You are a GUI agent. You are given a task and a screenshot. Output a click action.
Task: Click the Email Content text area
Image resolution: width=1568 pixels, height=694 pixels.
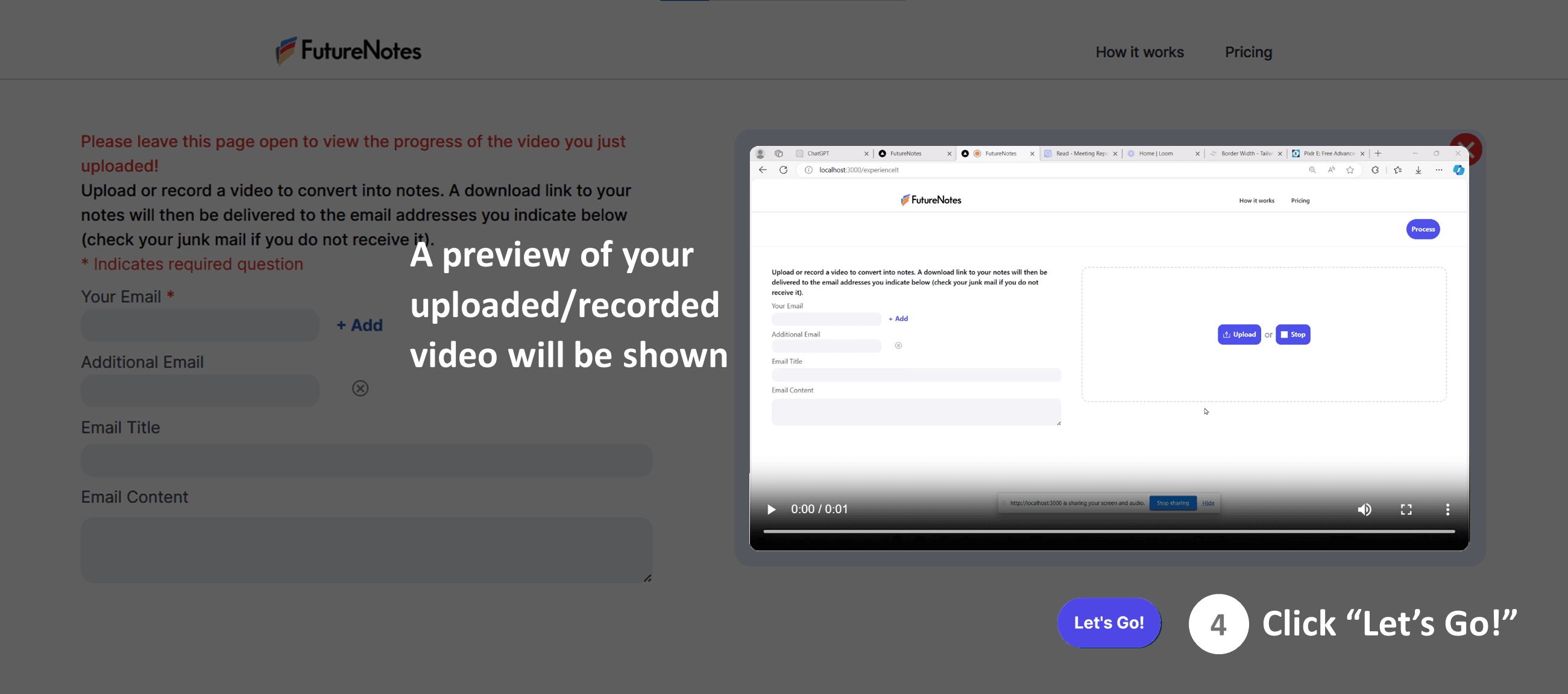[x=367, y=549]
